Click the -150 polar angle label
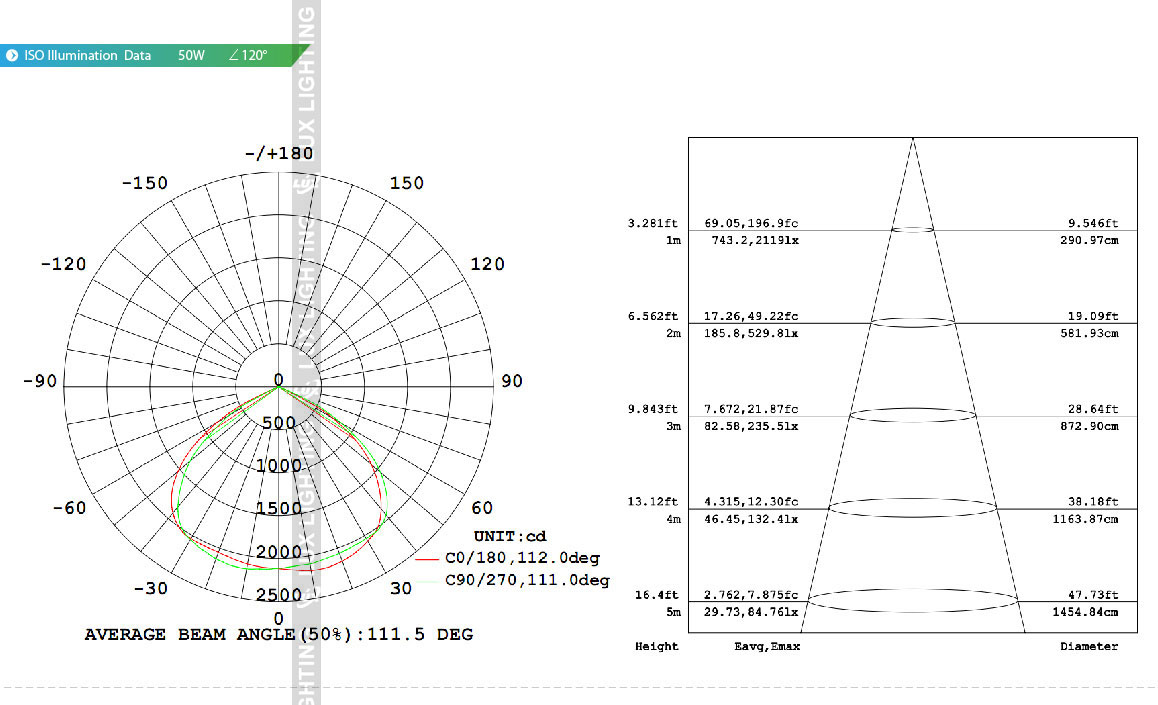Viewport: 1158px width, 705px height. pos(145,183)
